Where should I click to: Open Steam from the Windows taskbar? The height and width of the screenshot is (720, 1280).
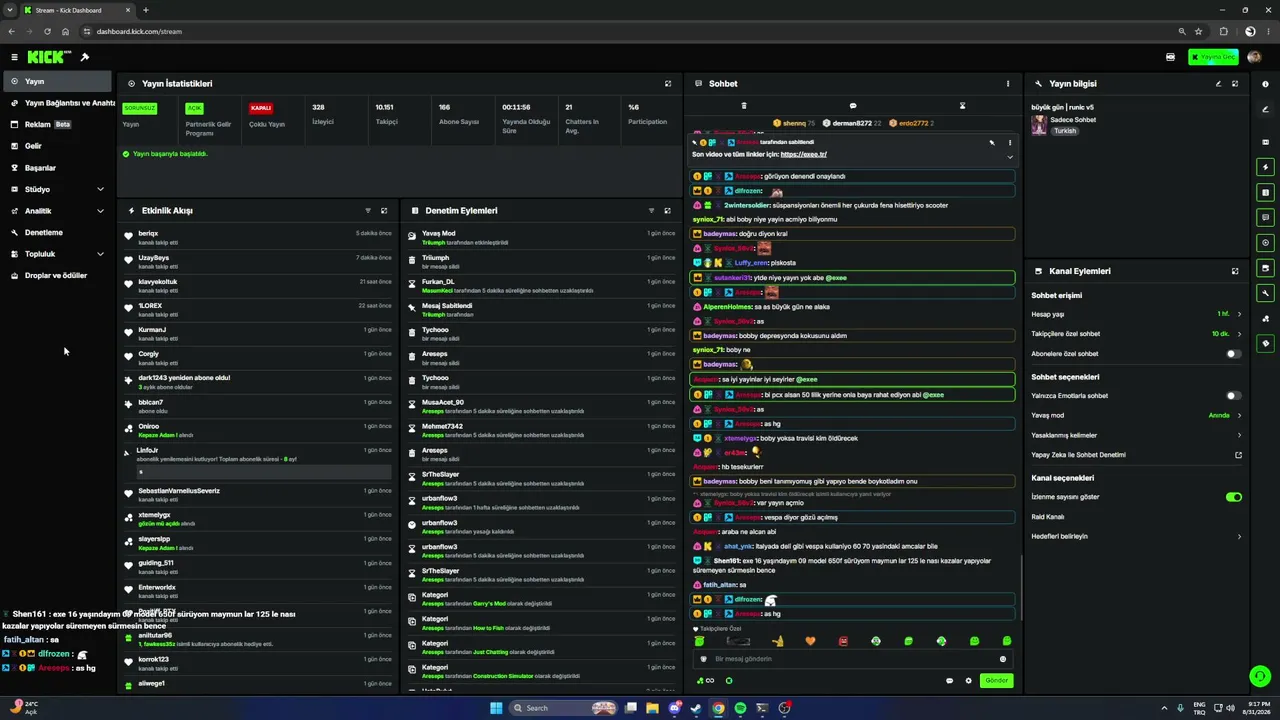click(696, 708)
